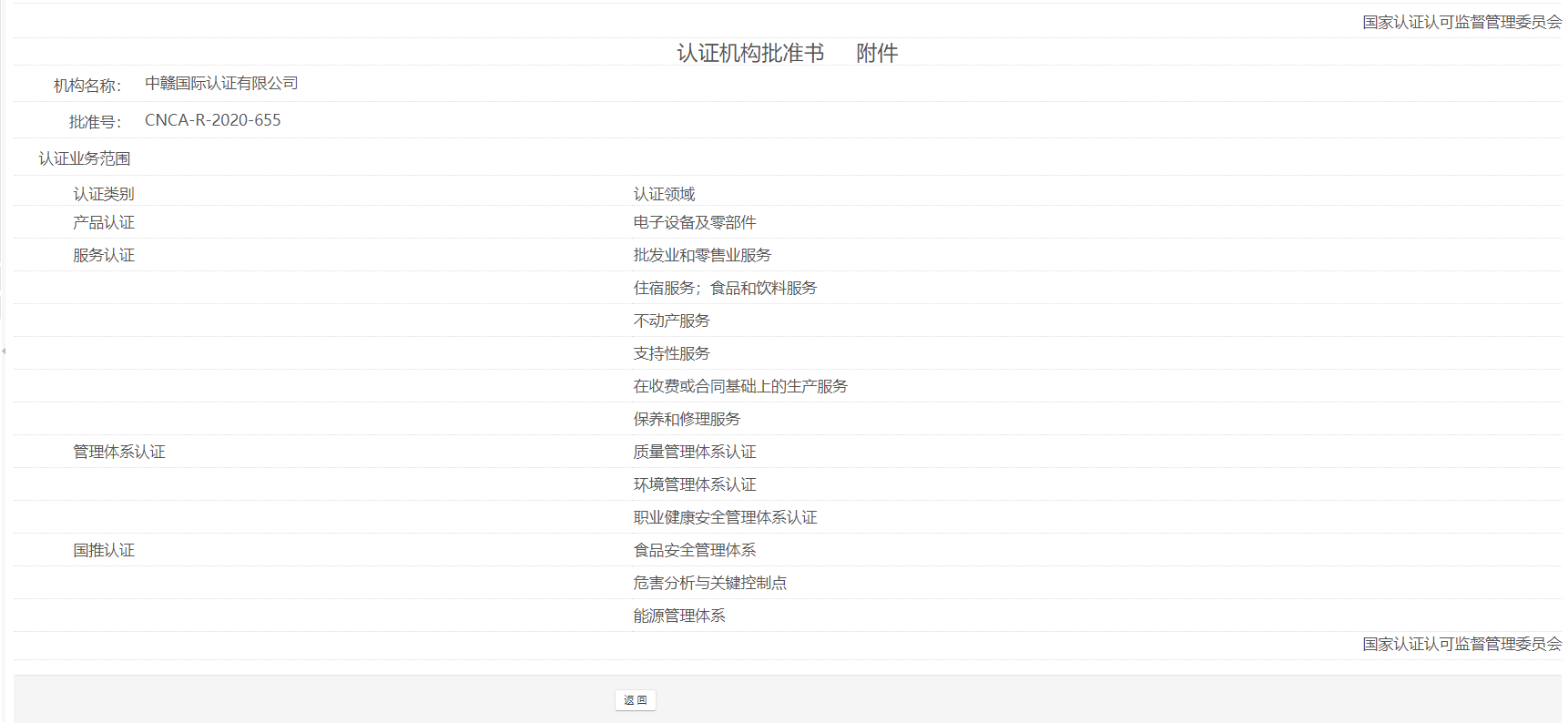Click the institution name 中赣国际认证有限公司

tap(221, 84)
